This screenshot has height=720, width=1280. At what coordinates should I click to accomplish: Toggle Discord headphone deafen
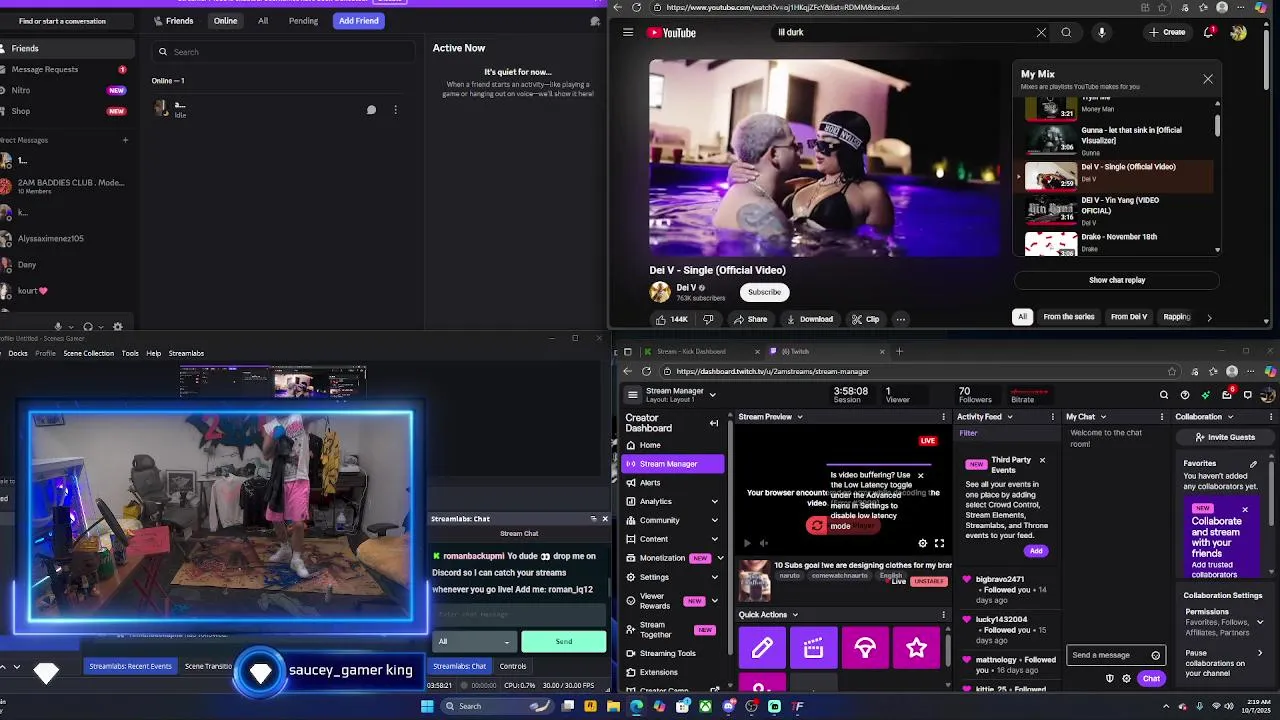pos(88,326)
